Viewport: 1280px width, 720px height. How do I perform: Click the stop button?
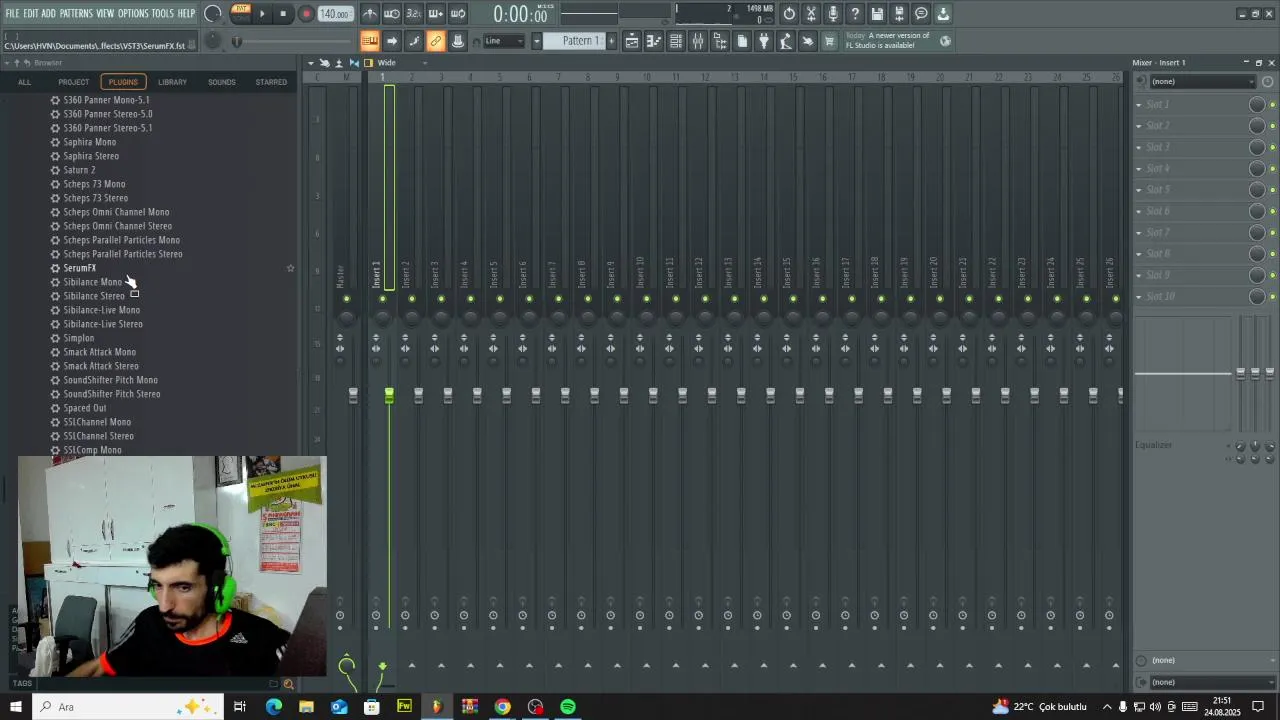point(284,14)
